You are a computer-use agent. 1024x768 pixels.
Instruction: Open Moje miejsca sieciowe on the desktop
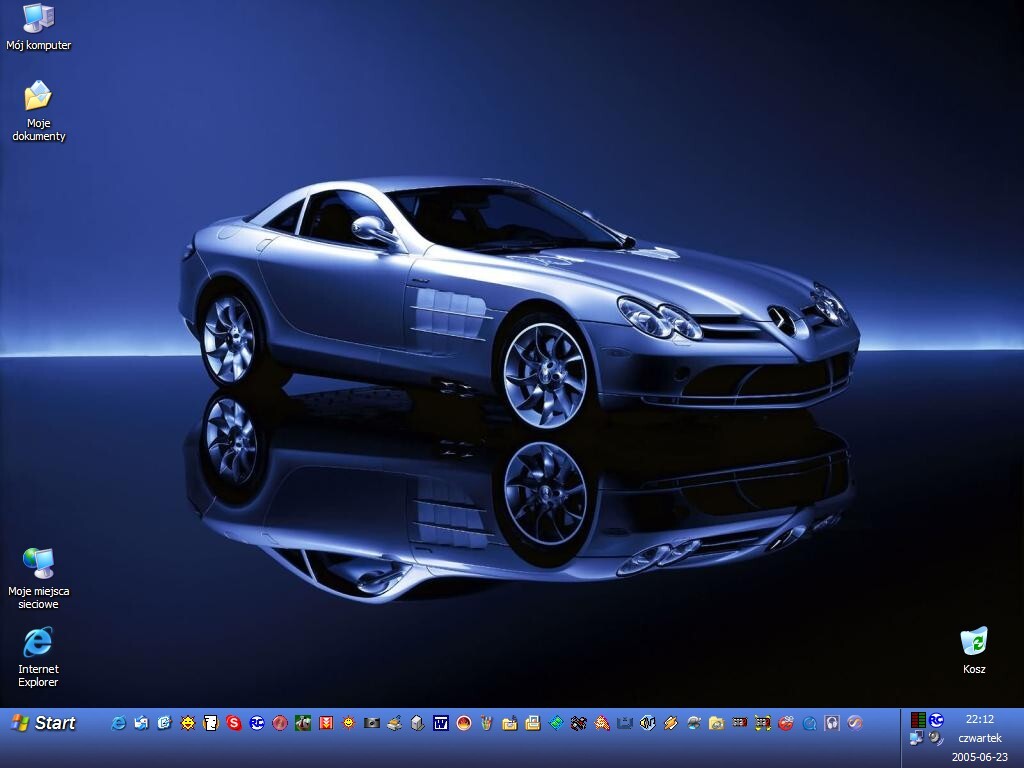point(38,564)
